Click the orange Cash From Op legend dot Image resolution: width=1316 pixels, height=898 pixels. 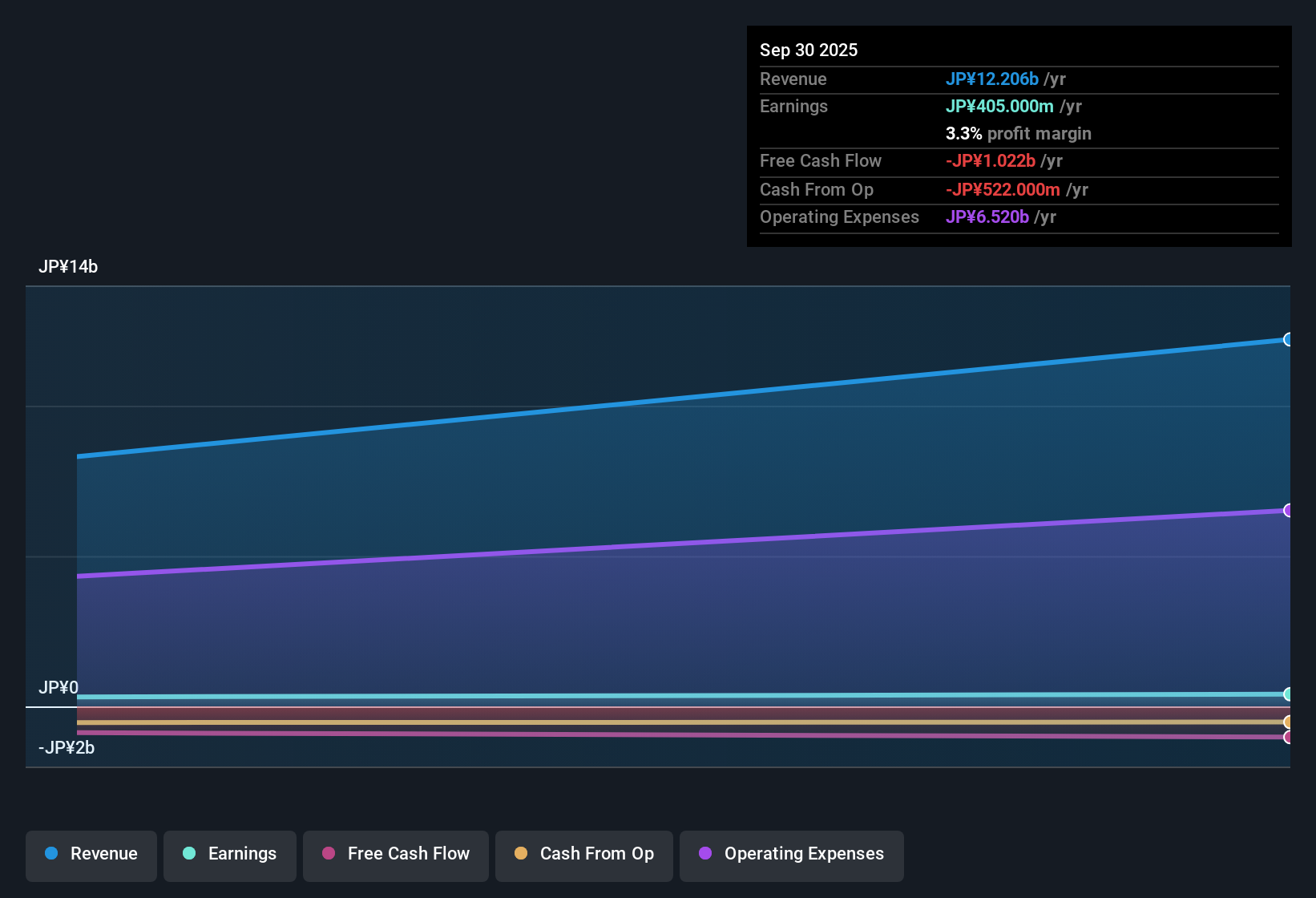(x=521, y=853)
